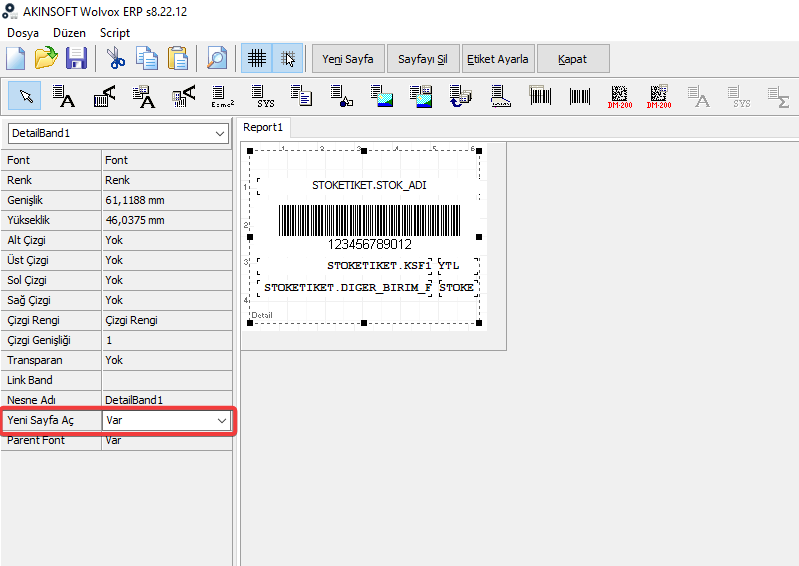Edit the Genişlik value 61,1188 mm
The image size is (799, 566).
click(167, 200)
